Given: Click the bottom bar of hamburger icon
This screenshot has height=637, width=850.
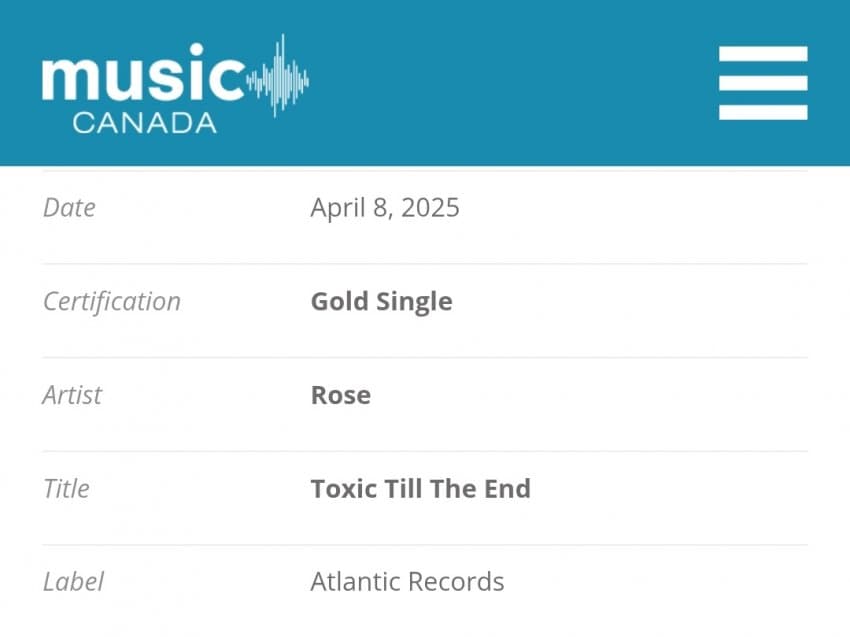Looking at the screenshot, I should point(763,112).
